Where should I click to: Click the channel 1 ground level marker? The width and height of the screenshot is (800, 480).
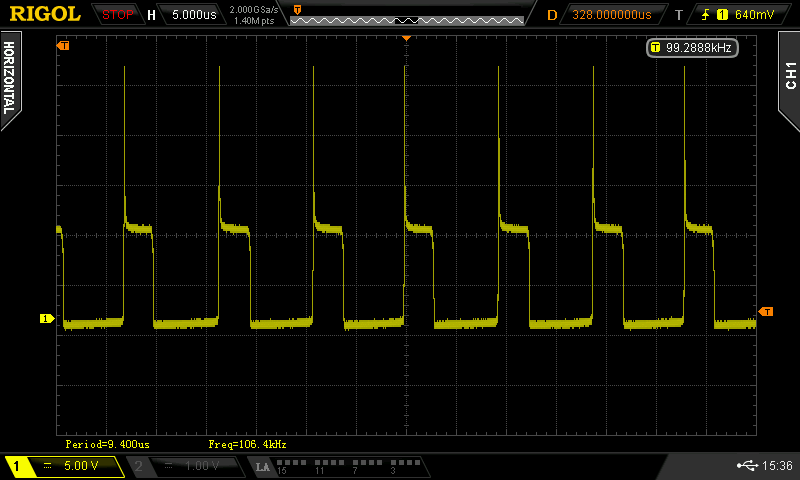46,319
